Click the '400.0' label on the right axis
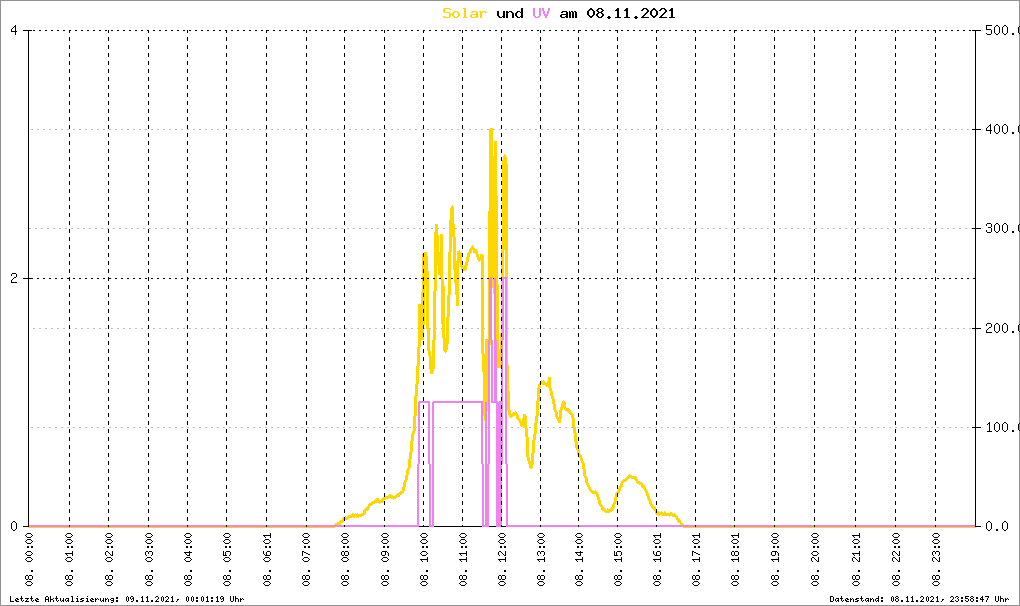The height and width of the screenshot is (606, 1020). [1000, 130]
